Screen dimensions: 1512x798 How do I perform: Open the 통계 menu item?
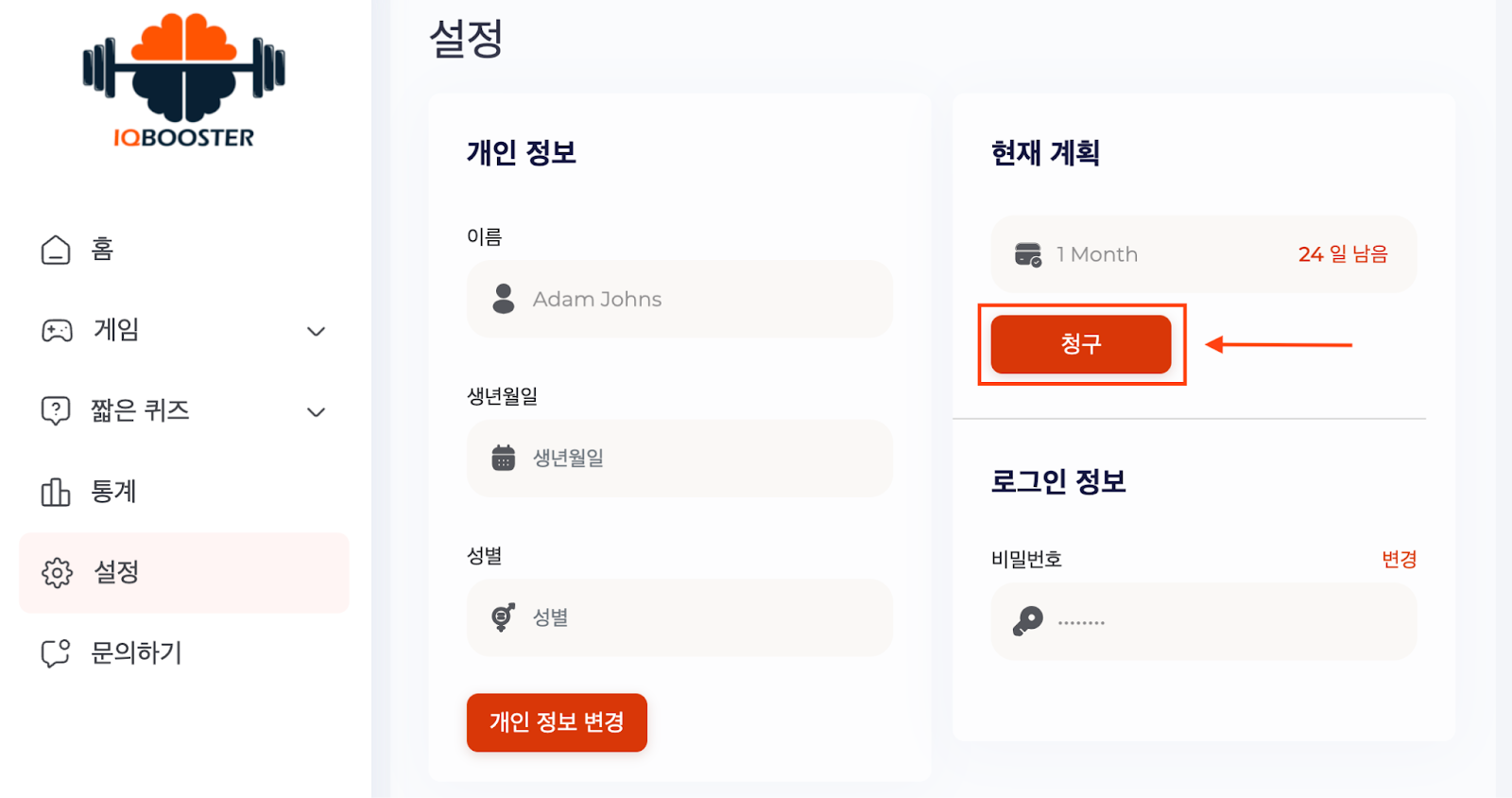[x=113, y=492]
